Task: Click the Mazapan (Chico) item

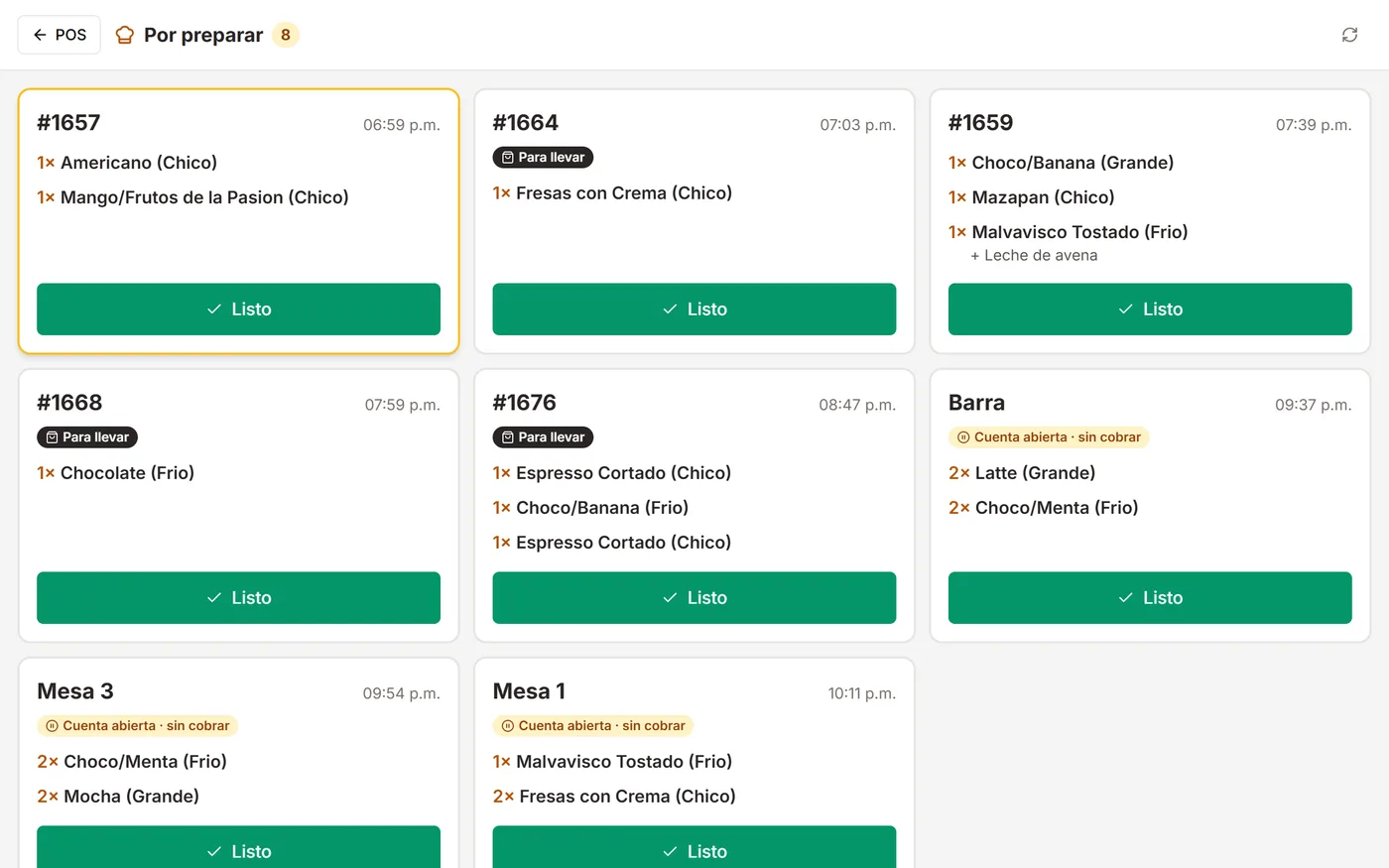Action: [x=1043, y=197]
